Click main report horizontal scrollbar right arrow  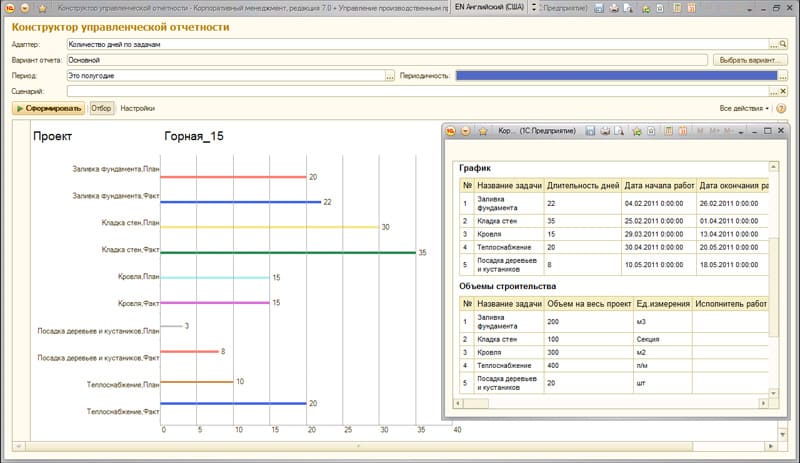coord(771,446)
